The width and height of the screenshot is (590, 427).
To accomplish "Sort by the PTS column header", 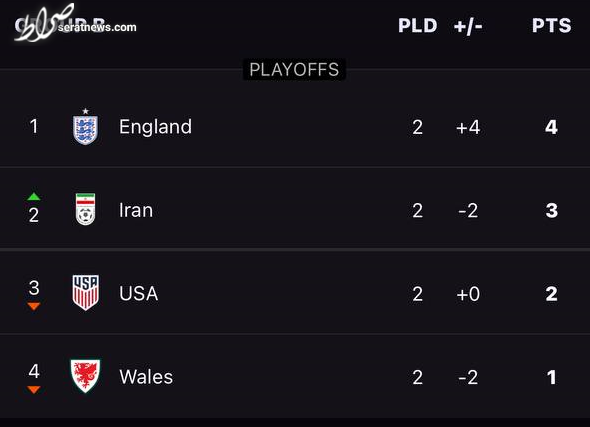I will [x=552, y=26].
